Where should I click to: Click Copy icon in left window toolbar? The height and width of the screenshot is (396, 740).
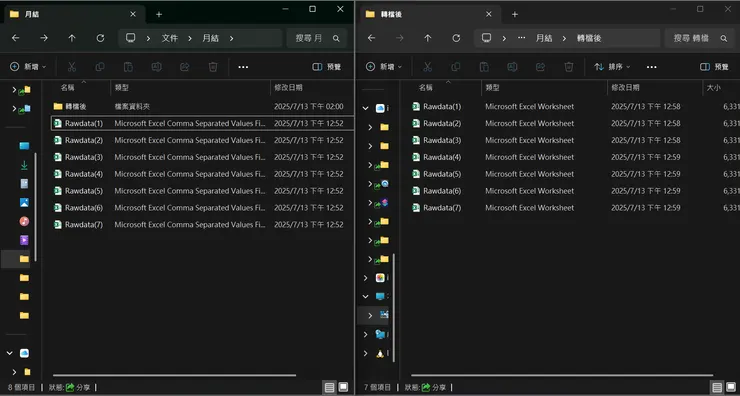[x=100, y=67]
